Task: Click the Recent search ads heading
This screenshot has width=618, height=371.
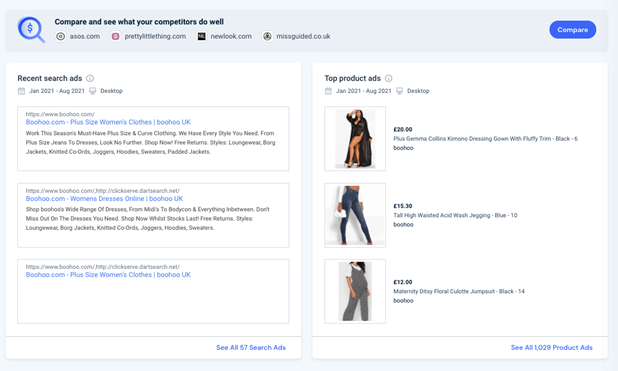Action: pyautogui.click(x=50, y=78)
